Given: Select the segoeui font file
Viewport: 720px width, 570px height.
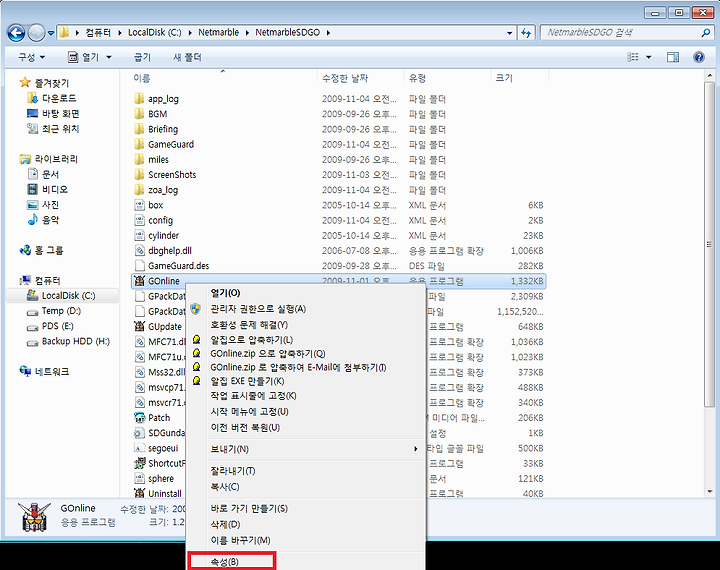Looking at the screenshot, I should click(163, 448).
